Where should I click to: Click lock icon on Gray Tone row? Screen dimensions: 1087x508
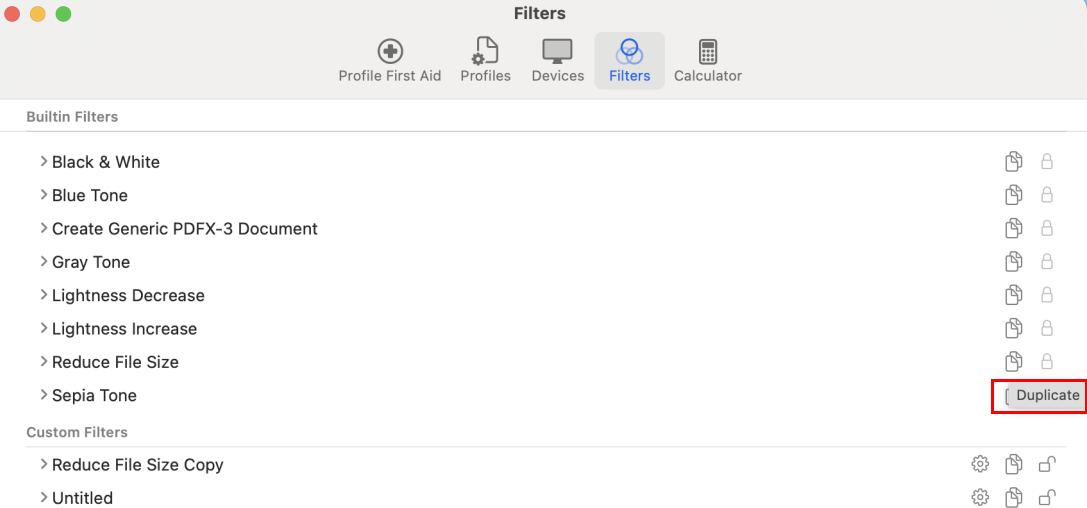1047,261
